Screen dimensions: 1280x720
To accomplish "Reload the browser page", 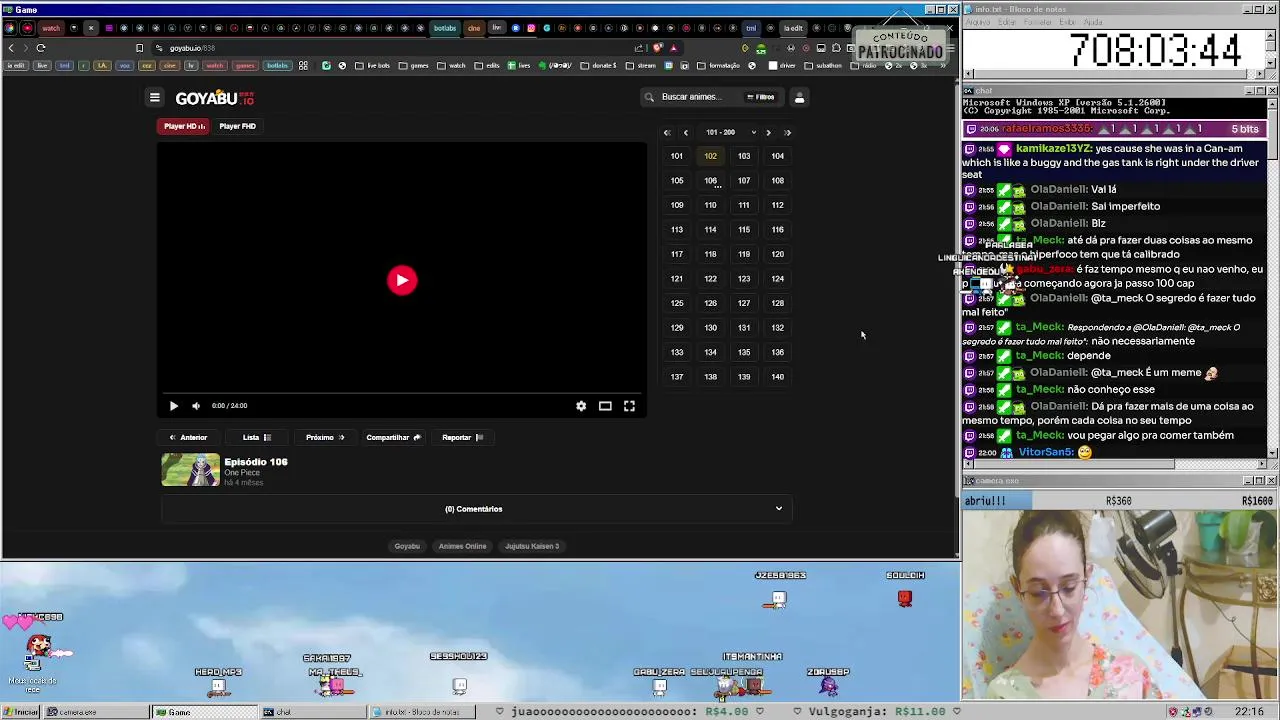I will (x=41, y=48).
